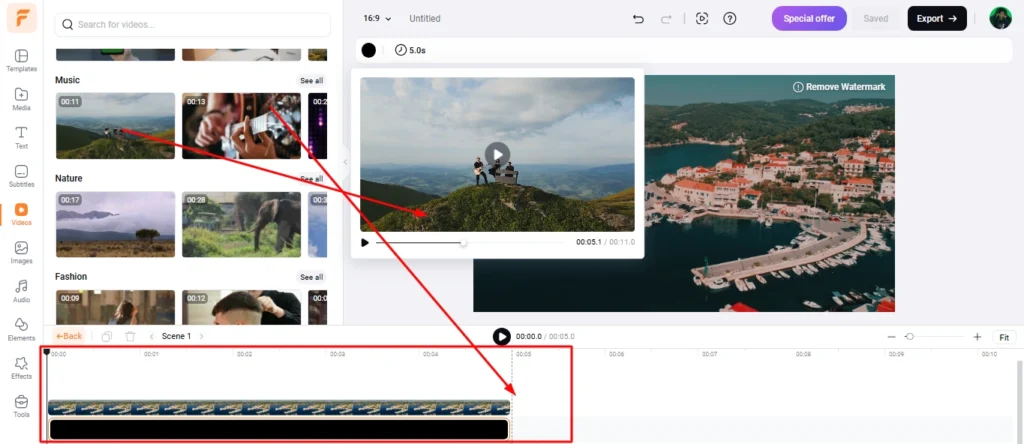Click the FlexClip logo icon
Image resolution: width=1024 pixels, height=444 pixels.
click(x=22, y=18)
